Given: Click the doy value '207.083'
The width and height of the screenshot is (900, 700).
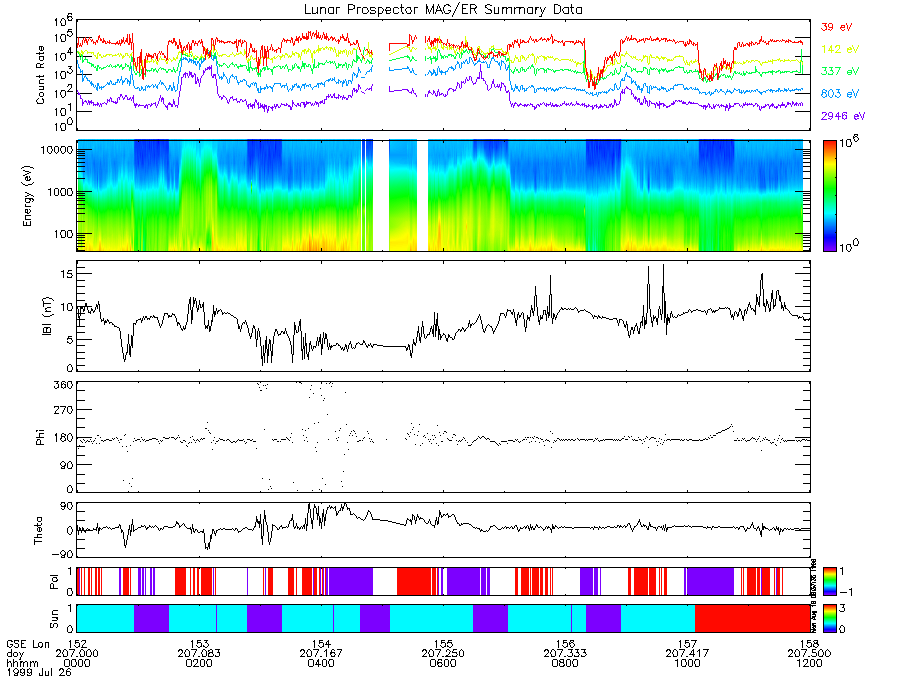Looking at the screenshot, I should click(199, 654).
